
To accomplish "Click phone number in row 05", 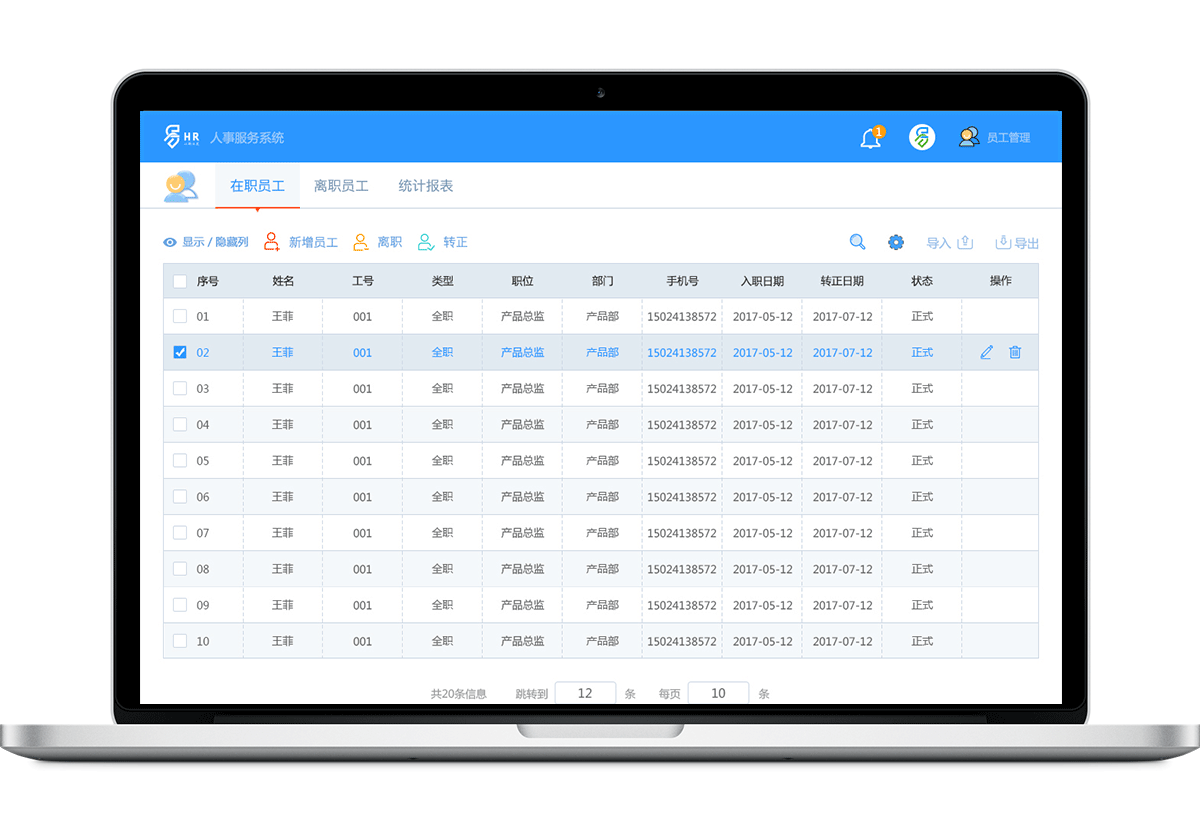I will [x=682, y=461].
